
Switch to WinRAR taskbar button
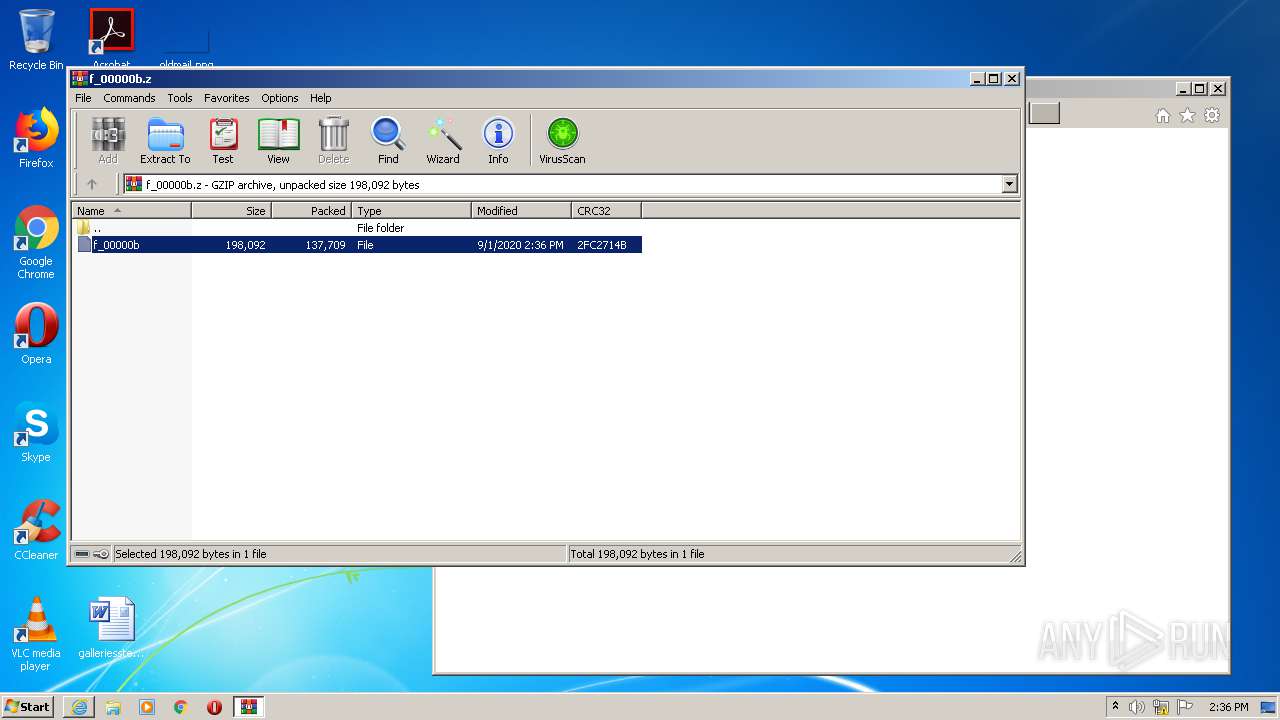pos(249,707)
